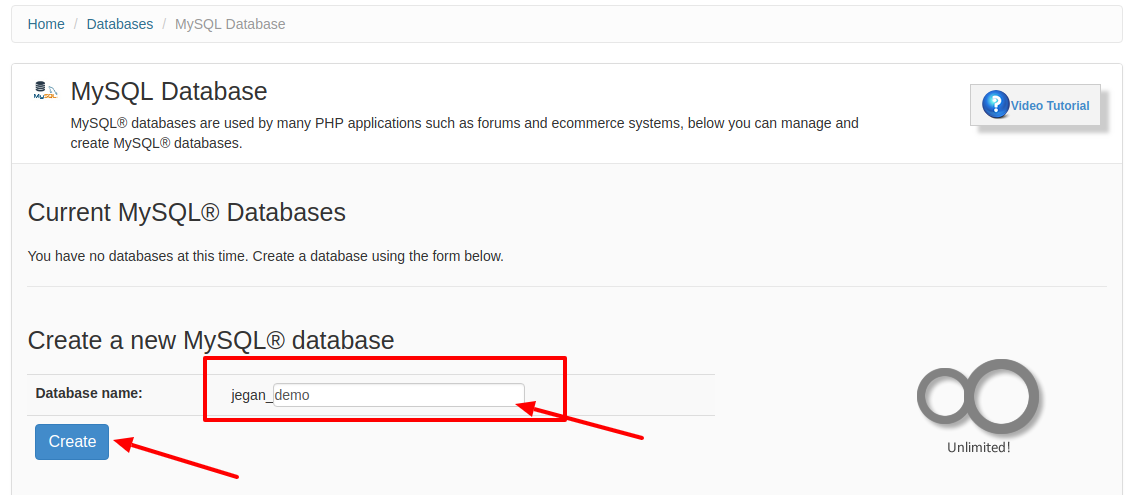The image size is (1138, 495).
Task: Click the 'Current MySQL® Databases' heading
Action: point(187,213)
